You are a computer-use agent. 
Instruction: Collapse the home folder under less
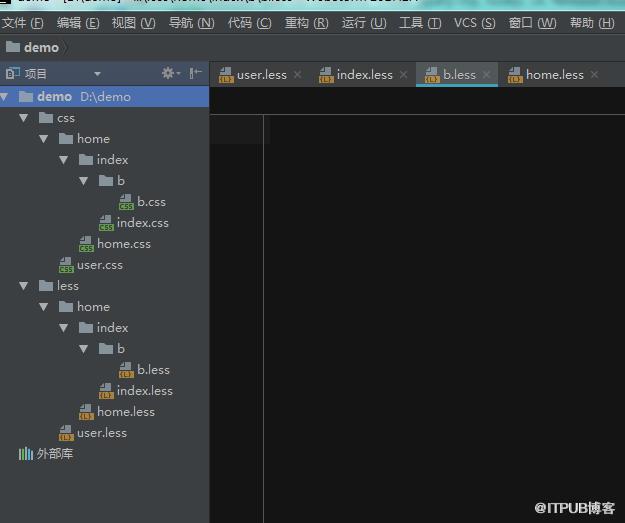(x=44, y=307)
